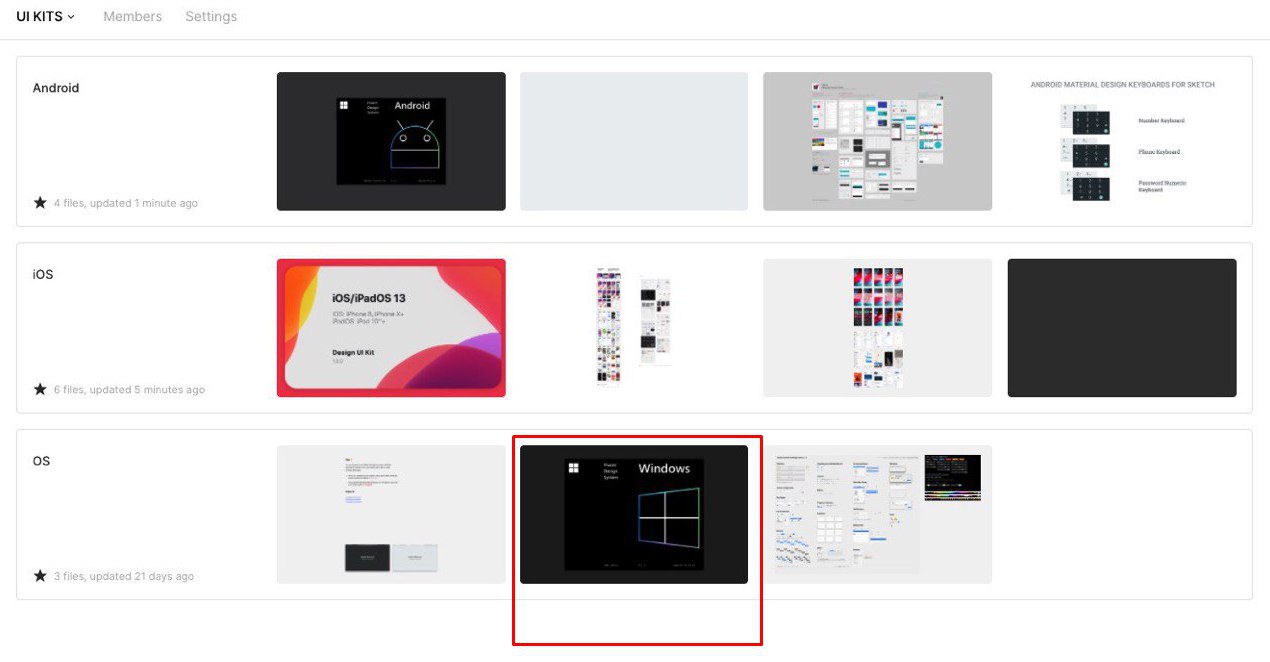Screen dimensions: 1270x662
Task: Click '4 files, updated 1 minute ago' text
Action: 125,203
